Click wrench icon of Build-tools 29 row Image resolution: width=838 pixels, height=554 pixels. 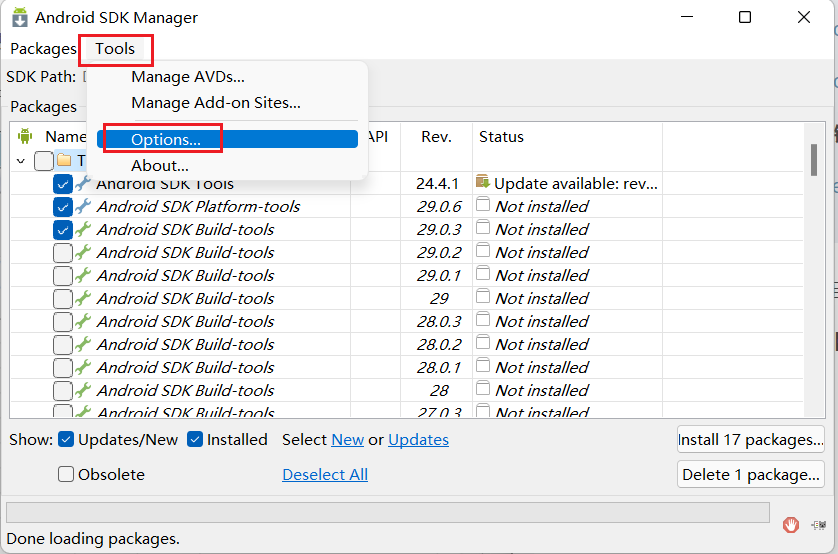pyautogui.click(x=83, y=298)
